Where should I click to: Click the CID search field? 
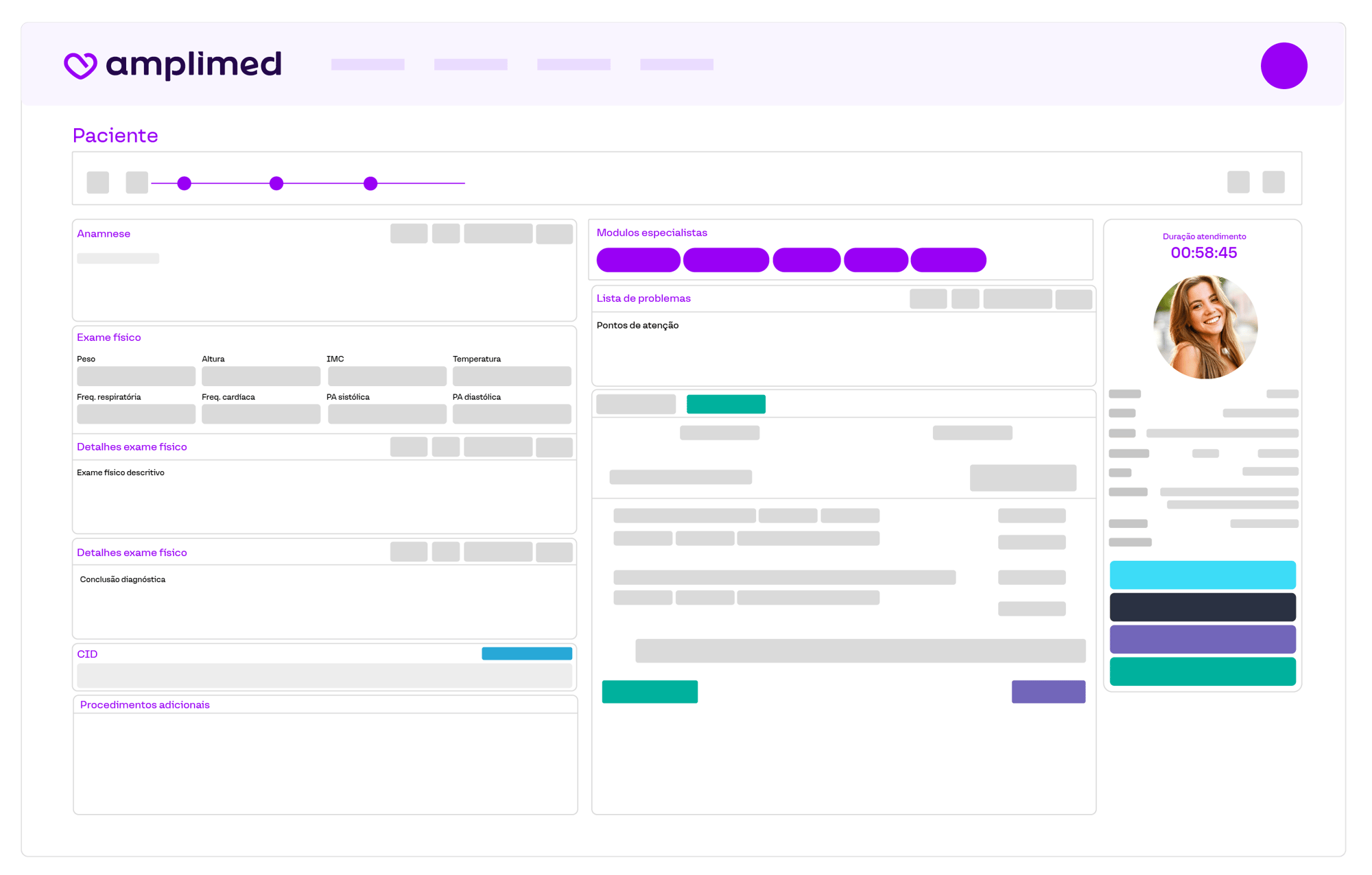(x=324, y=675)
